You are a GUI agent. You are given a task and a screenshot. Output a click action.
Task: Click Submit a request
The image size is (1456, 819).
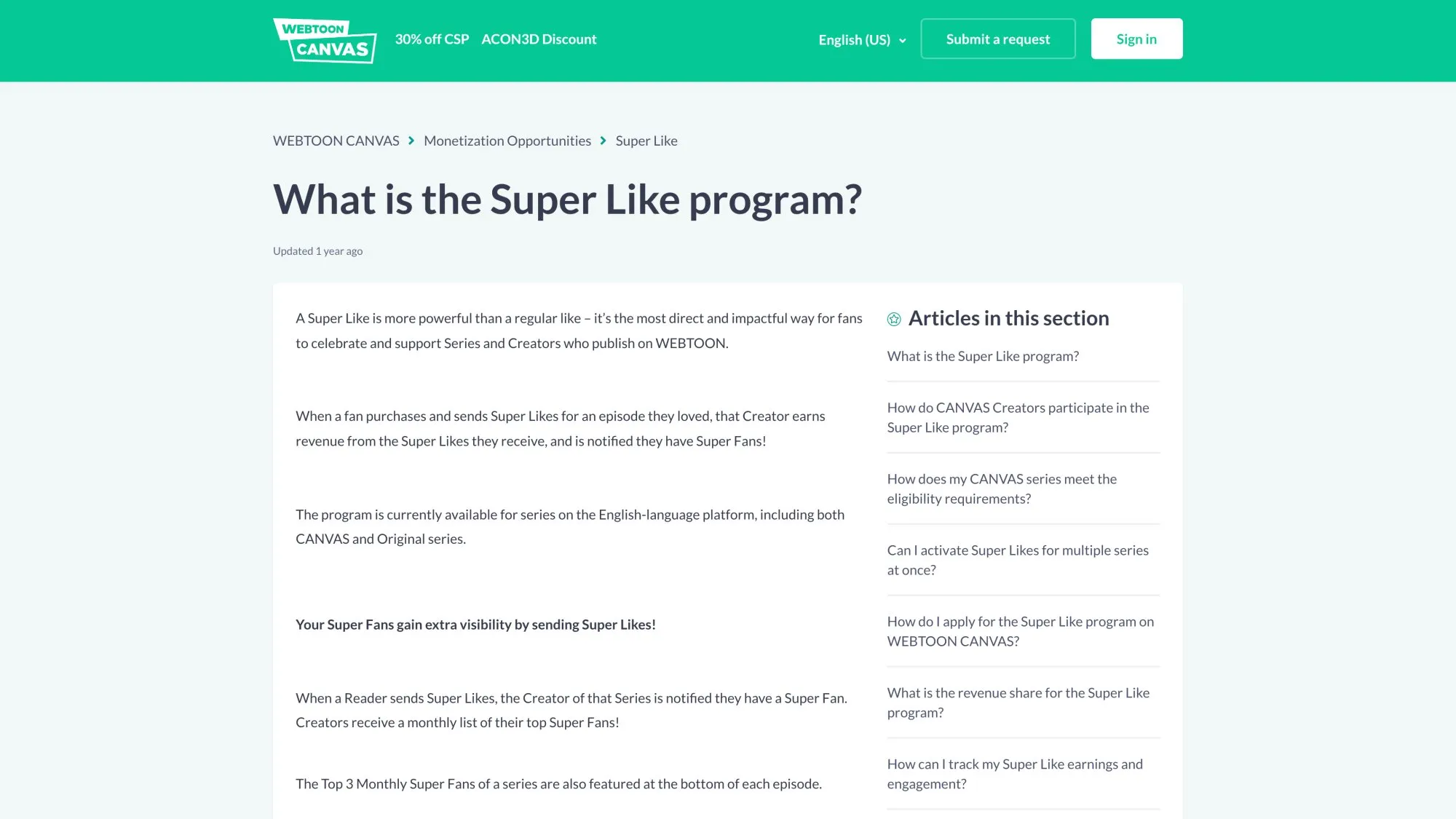point(997,39)
